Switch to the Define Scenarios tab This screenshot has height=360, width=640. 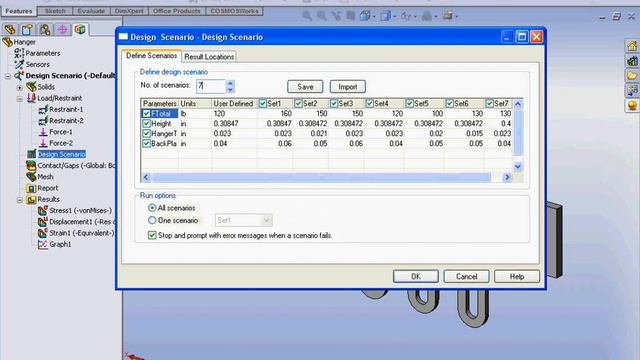[151, 56]
